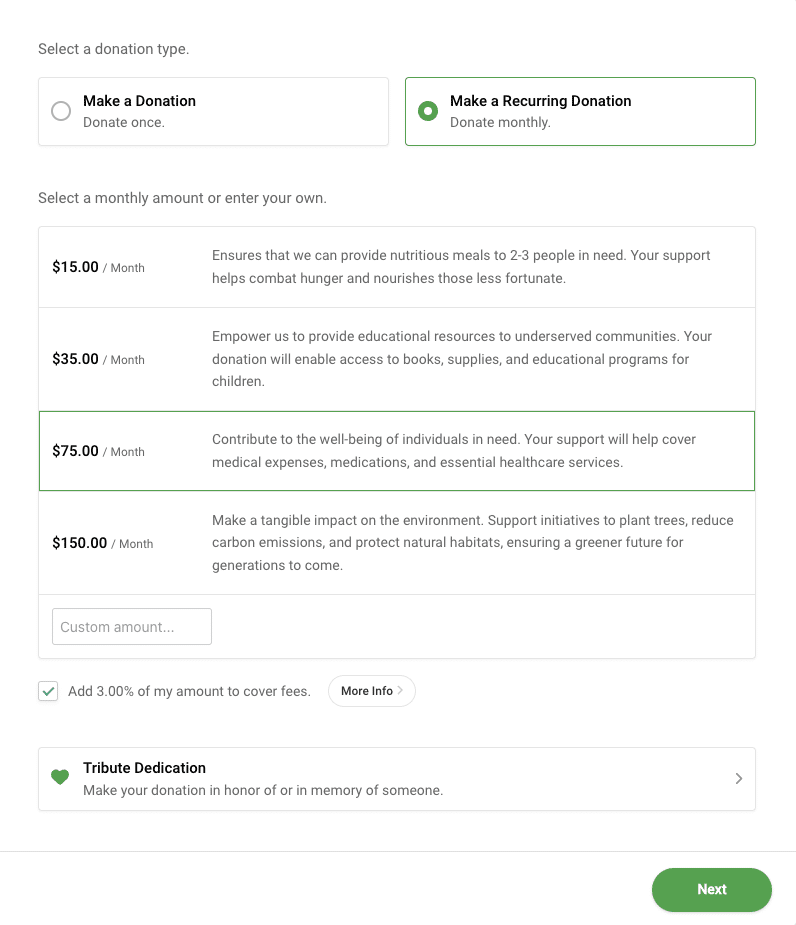Click the Custom amount input field
The image size is (796, 925).
[131, 626]
